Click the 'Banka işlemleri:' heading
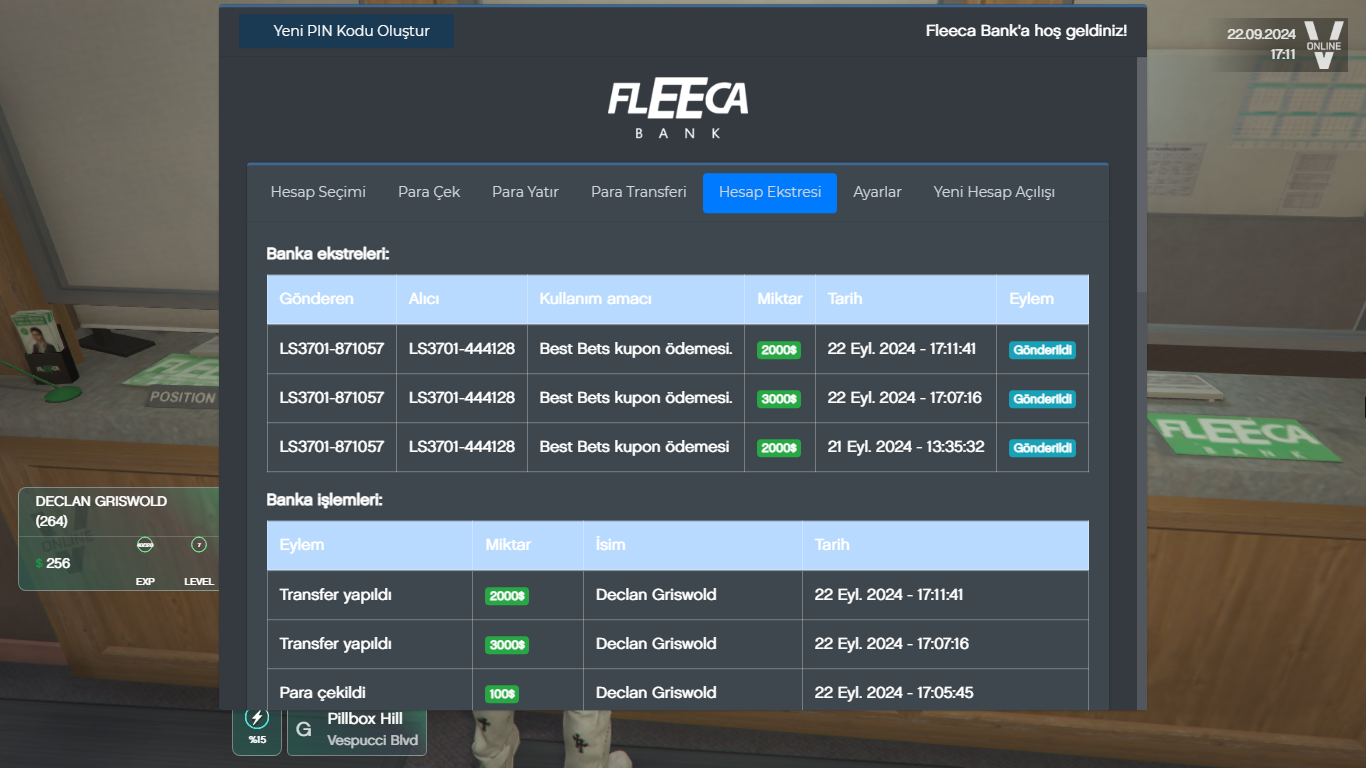Screen dimensions: 1366x768 [x=325, y=500]
